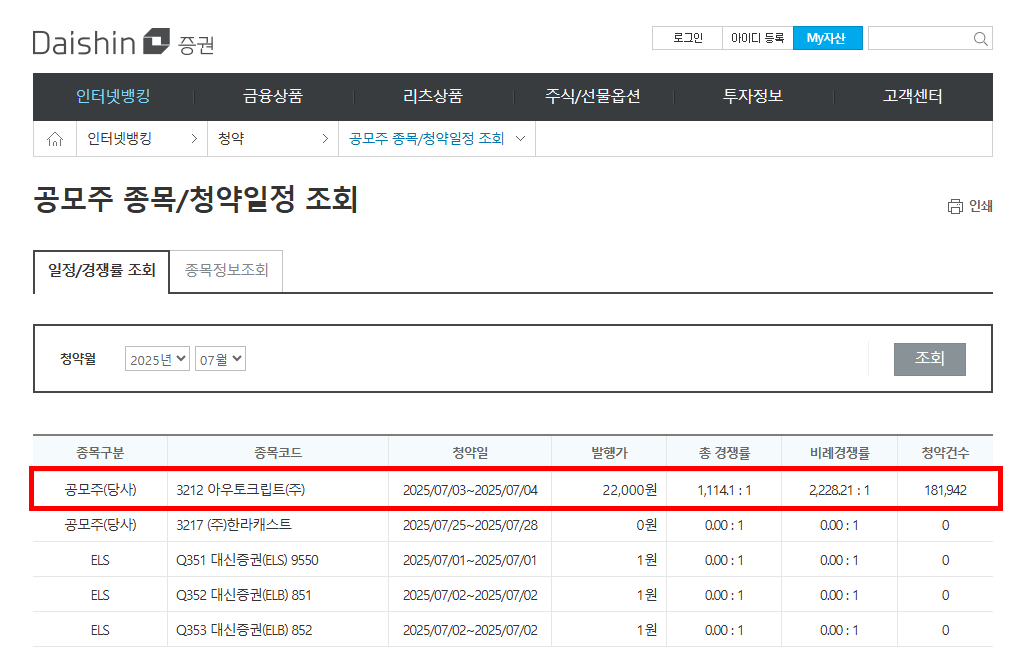Click the home icon in the breadcrumb
The height and width of the screenshot is (670, 1024).
click(x=54, y=138)
